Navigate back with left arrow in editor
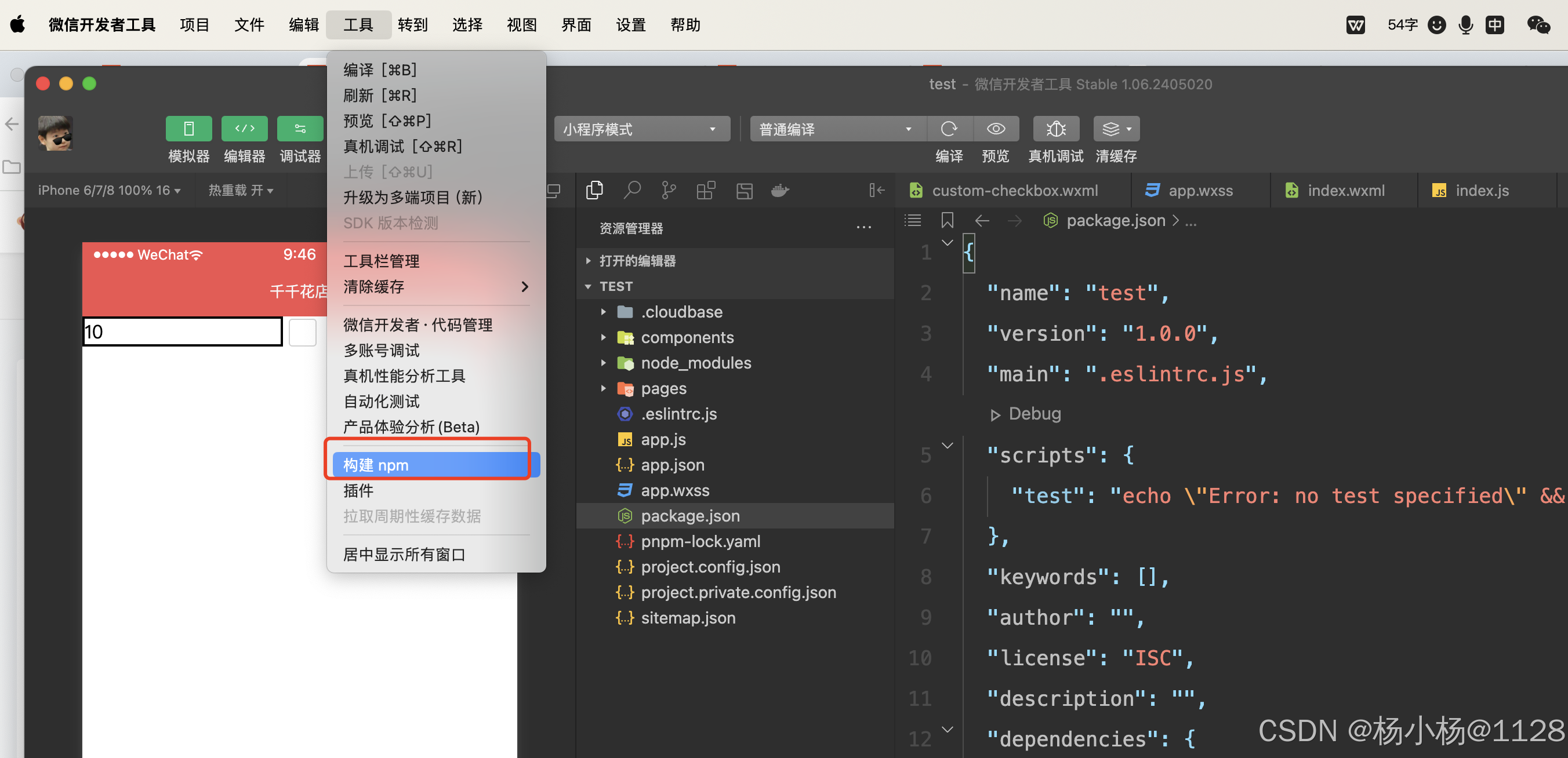The width and height of the screenshot is (1568, 758). [982, 220]
